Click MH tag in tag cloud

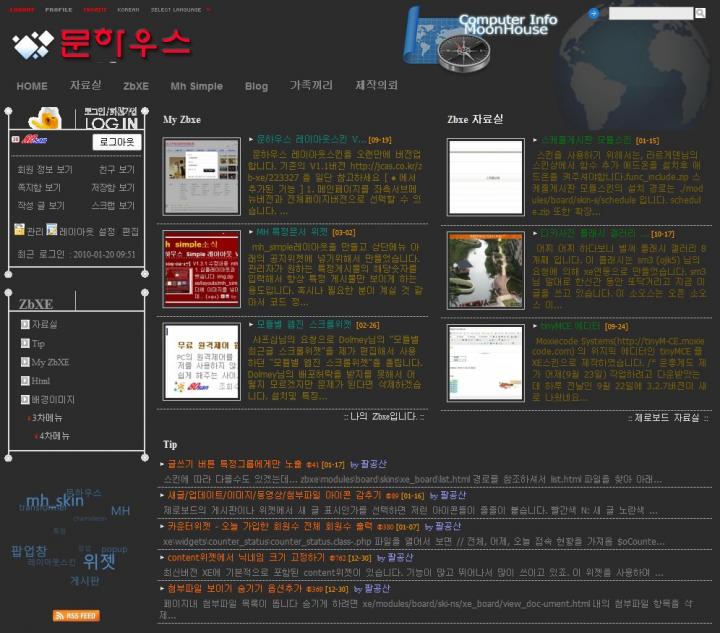coord(120,510)
